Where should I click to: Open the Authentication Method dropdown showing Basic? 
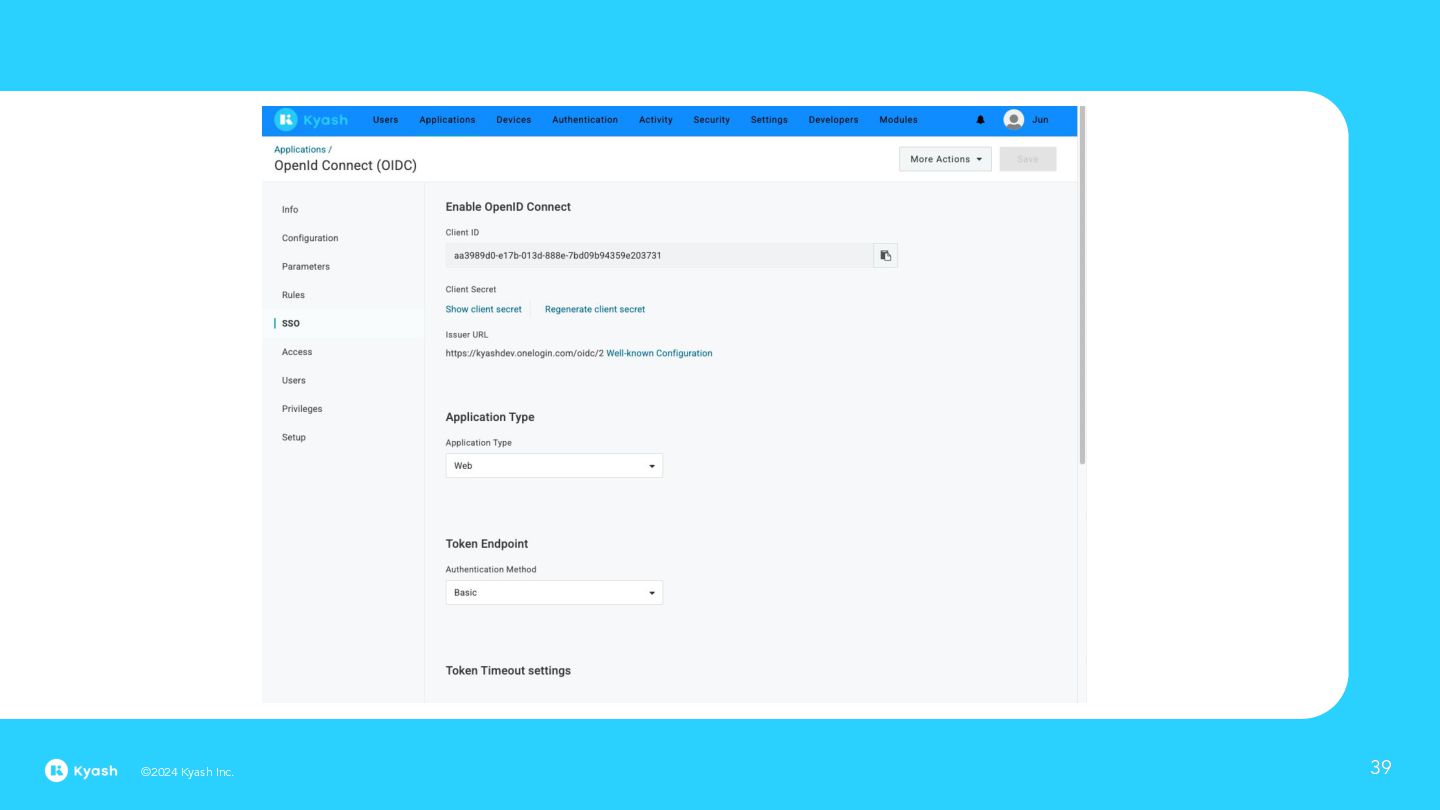click(x=554, y=593)
